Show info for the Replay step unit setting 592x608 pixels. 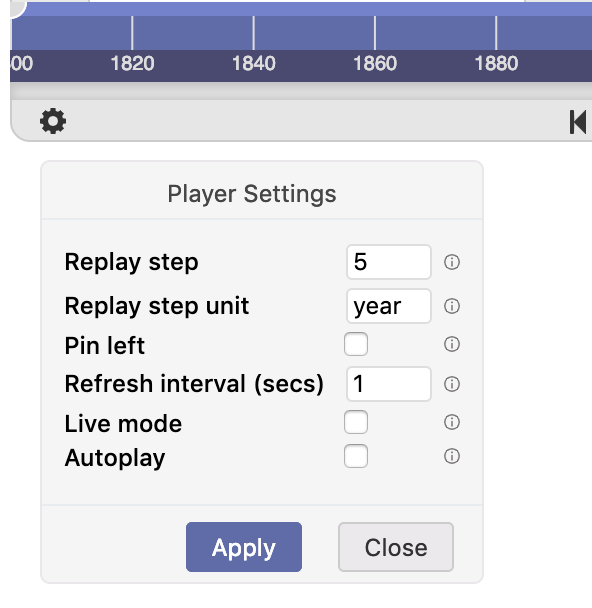coord(452,306)
